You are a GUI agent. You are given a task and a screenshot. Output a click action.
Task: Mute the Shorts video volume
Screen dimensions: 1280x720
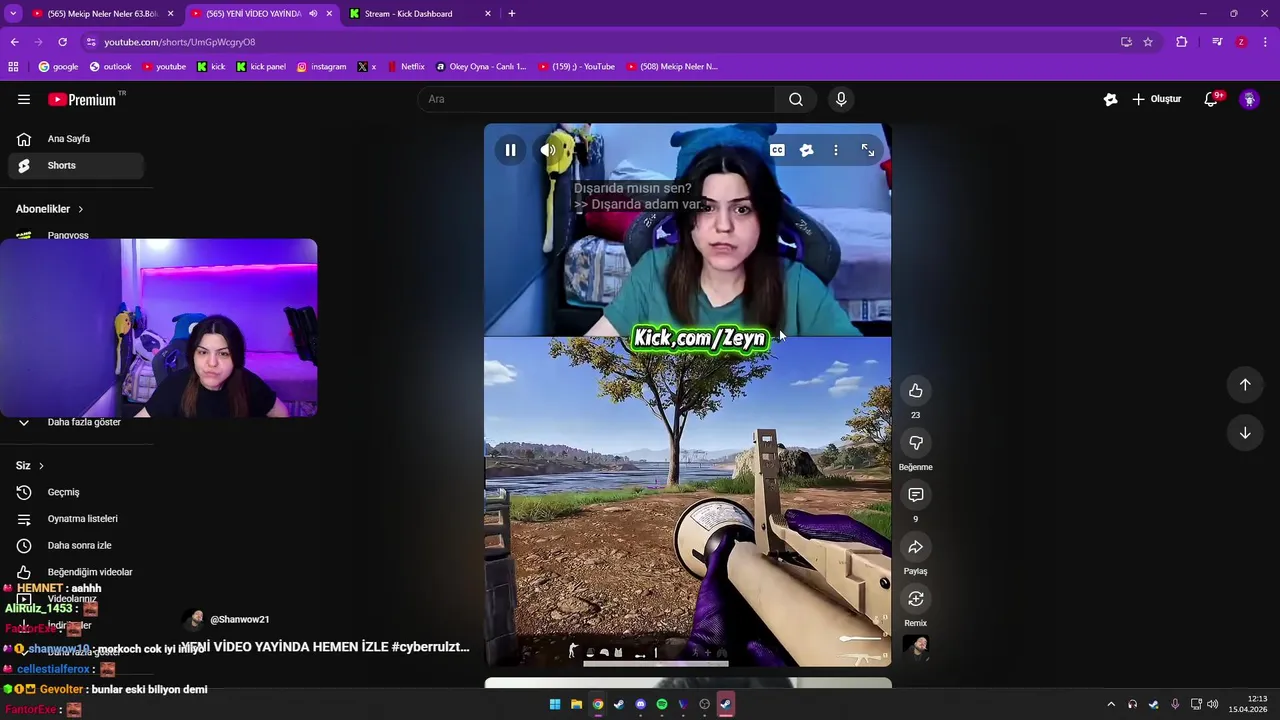[x=548, y=150]
